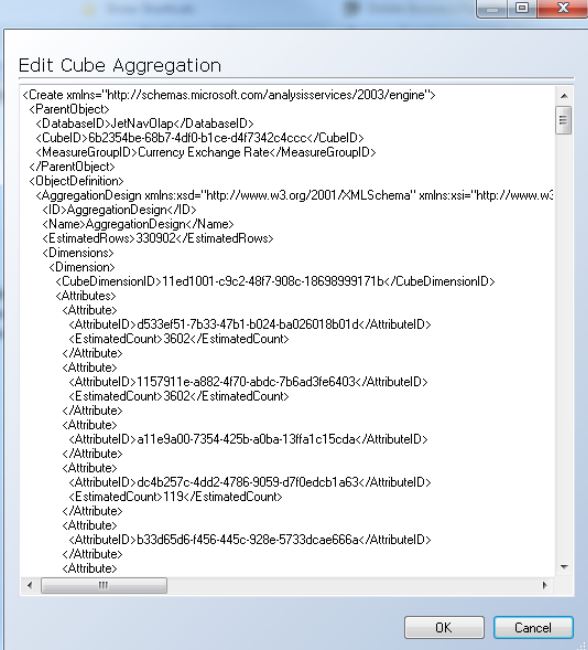Click the Cancel button
588x650 pixels.
pos(533,627)
